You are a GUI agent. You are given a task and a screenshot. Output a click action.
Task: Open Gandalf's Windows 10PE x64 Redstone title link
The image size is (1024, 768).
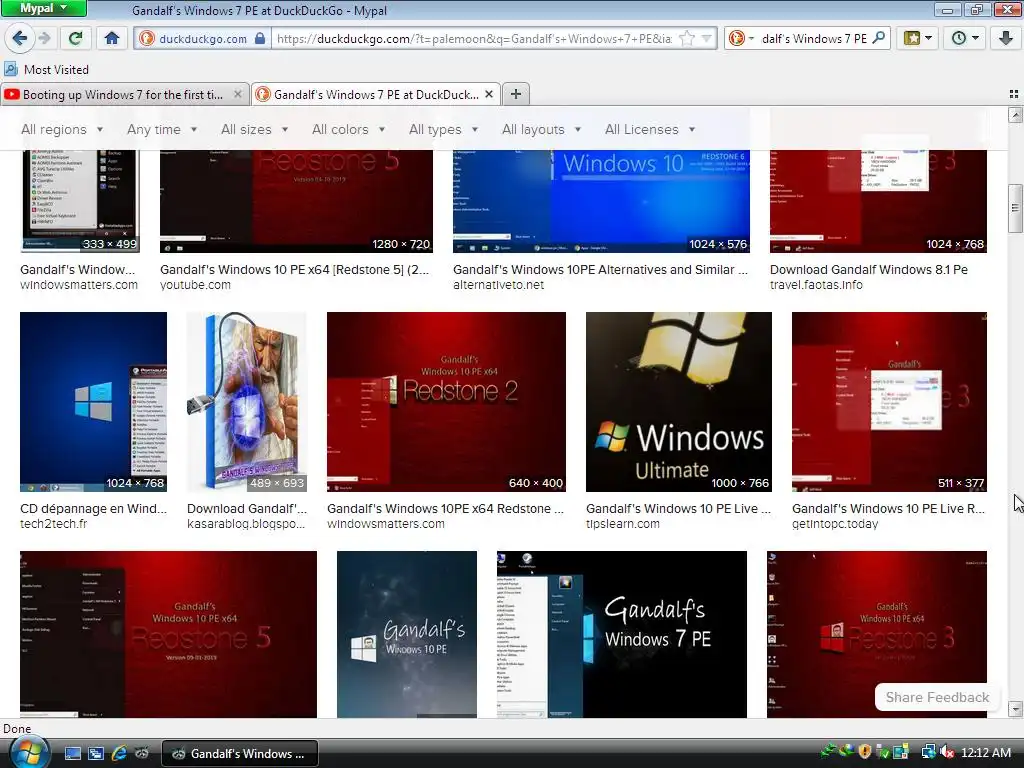[445, 509]
